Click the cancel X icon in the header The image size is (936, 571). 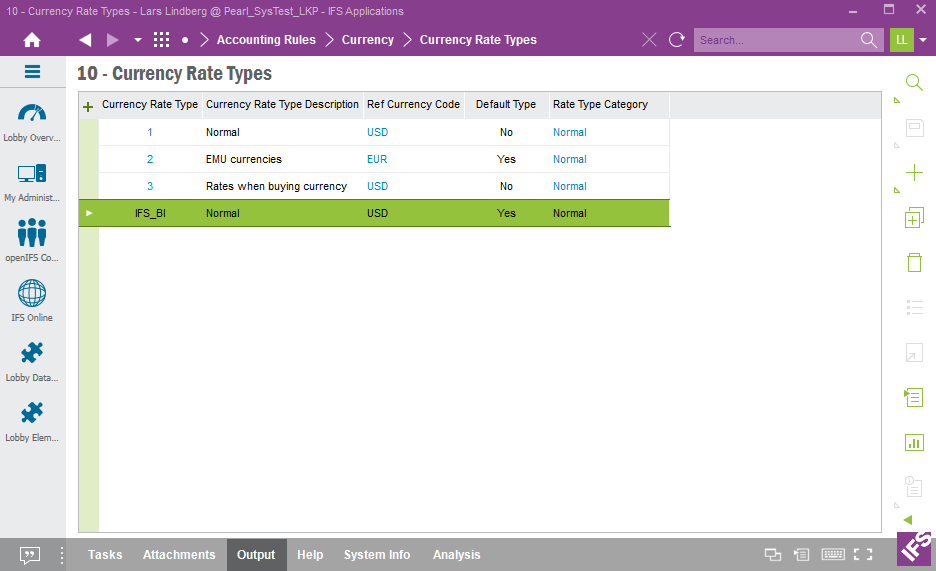(x=649, y=40)
